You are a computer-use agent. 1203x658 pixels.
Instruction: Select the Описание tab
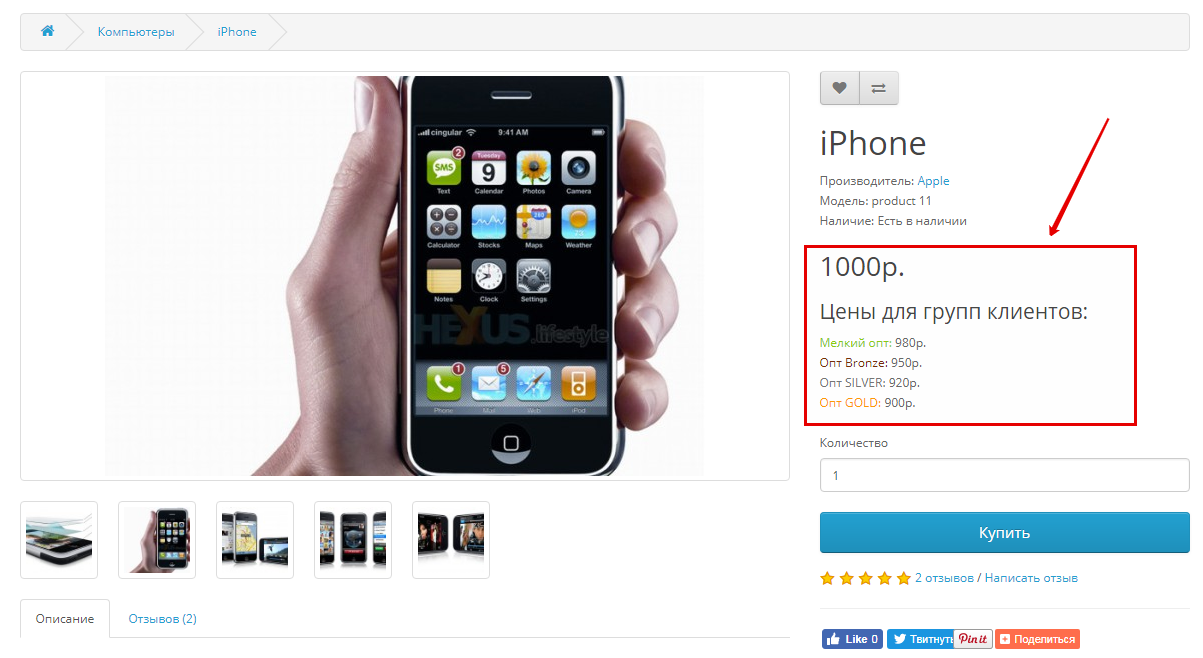(65, 619)
